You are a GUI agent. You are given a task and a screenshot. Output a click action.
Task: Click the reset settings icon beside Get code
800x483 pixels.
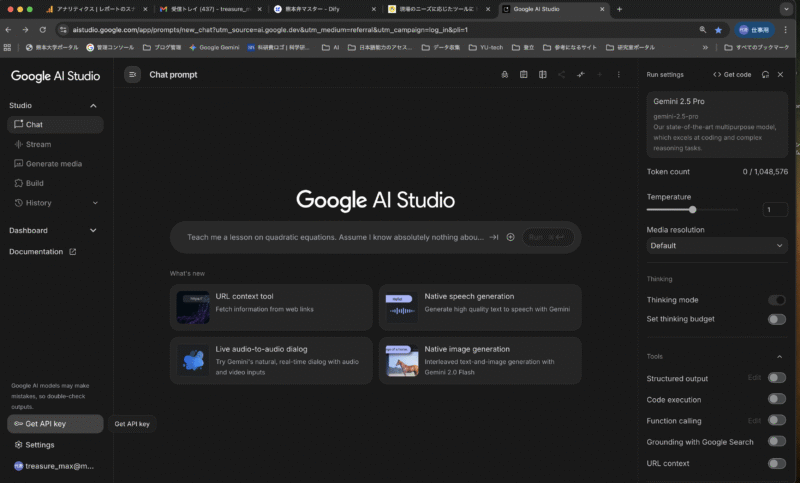tap(766, 75)
